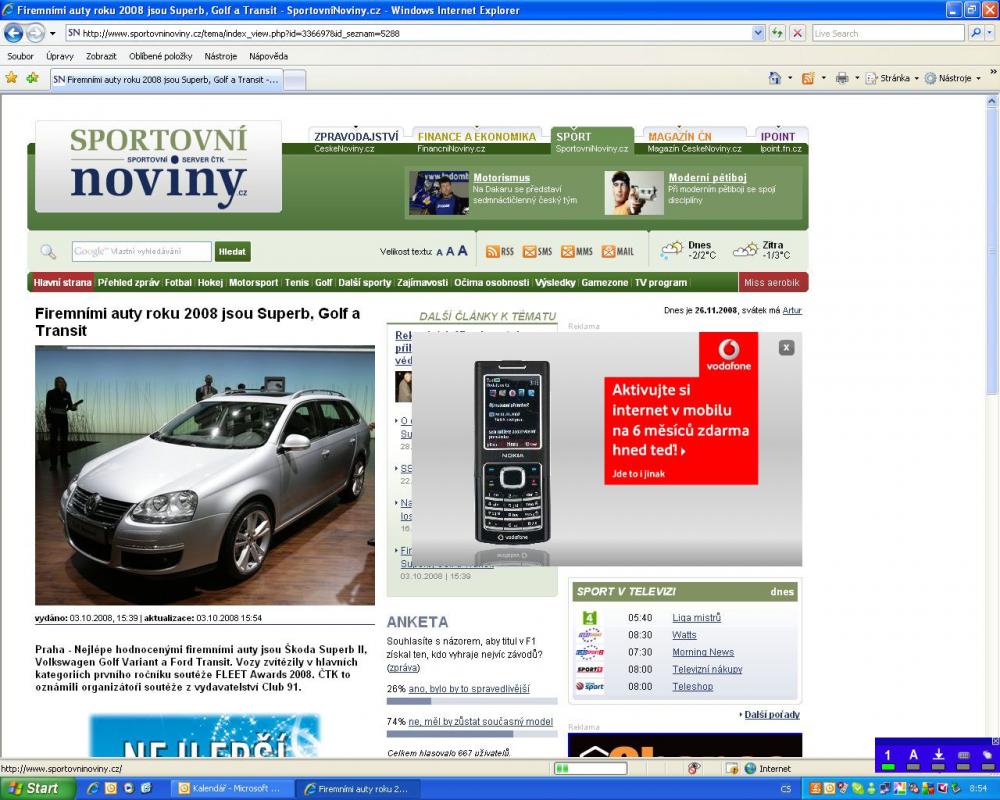The width and height of the screenshot is (1000, 800).
Task: Click the RSS feeds icon in command bar
Action: pos(807,78)
